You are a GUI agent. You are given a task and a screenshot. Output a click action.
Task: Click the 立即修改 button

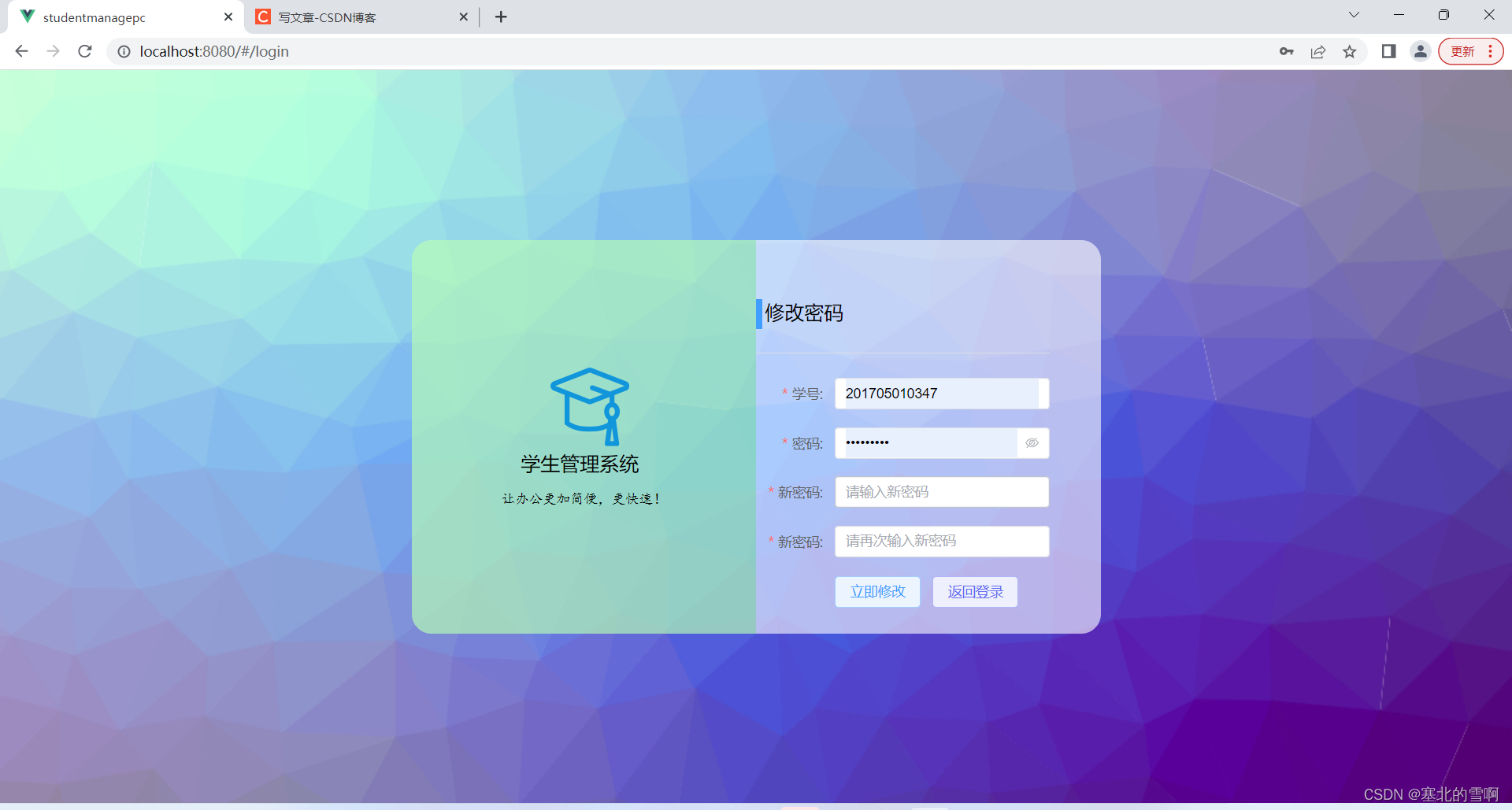(x=876, y=591)
